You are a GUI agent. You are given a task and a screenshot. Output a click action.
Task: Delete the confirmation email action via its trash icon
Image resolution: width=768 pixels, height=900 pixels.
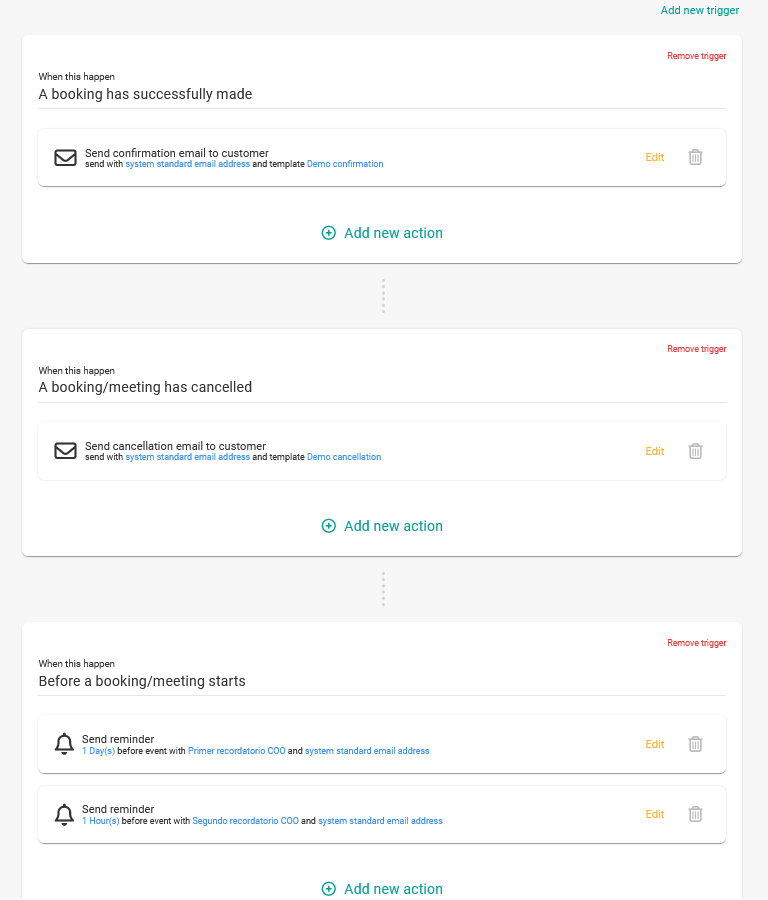[695, 157]
